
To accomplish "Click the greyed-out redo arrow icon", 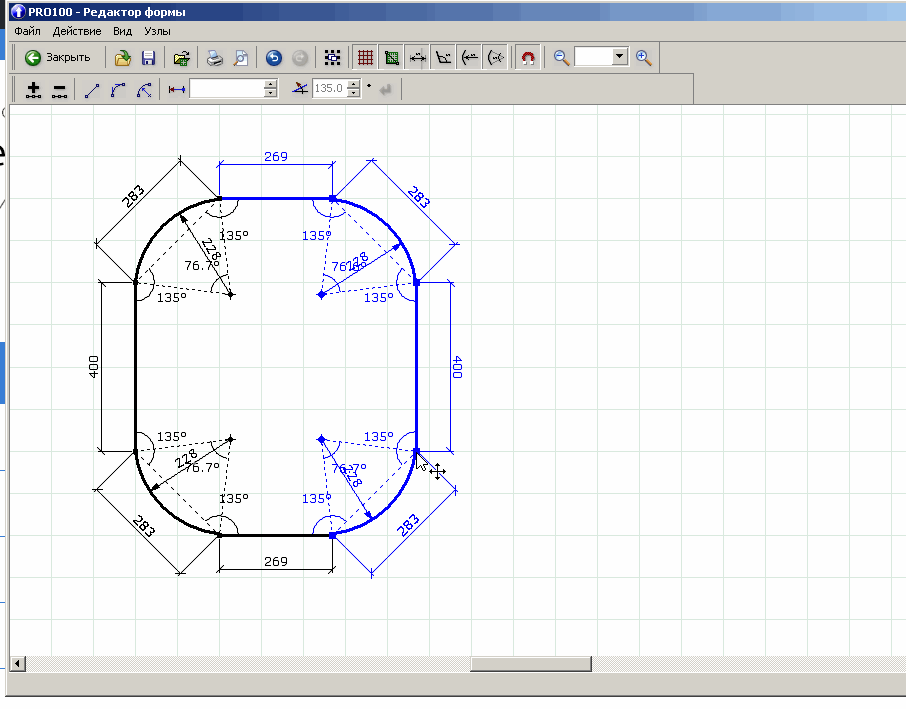I will coord(300,58).
